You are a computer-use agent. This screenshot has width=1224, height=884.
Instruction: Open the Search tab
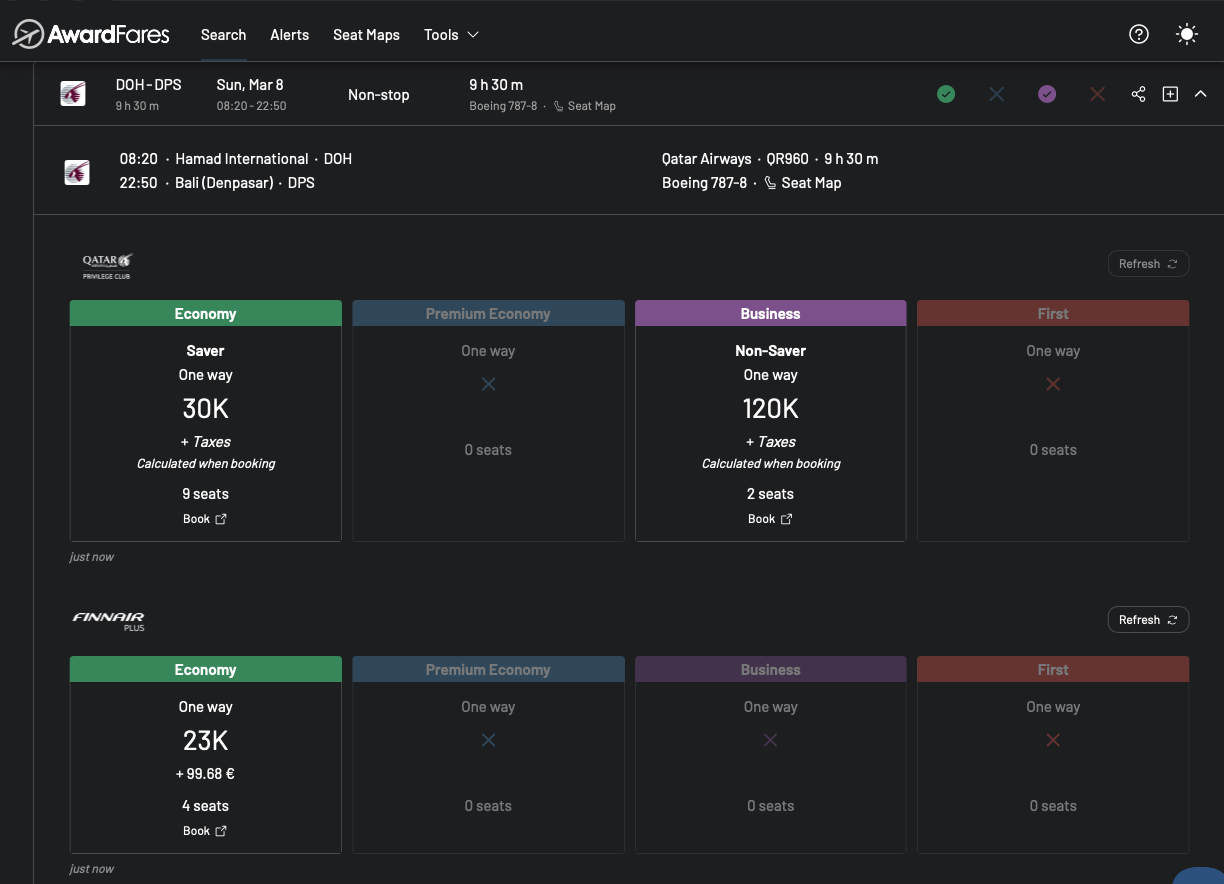223,34
